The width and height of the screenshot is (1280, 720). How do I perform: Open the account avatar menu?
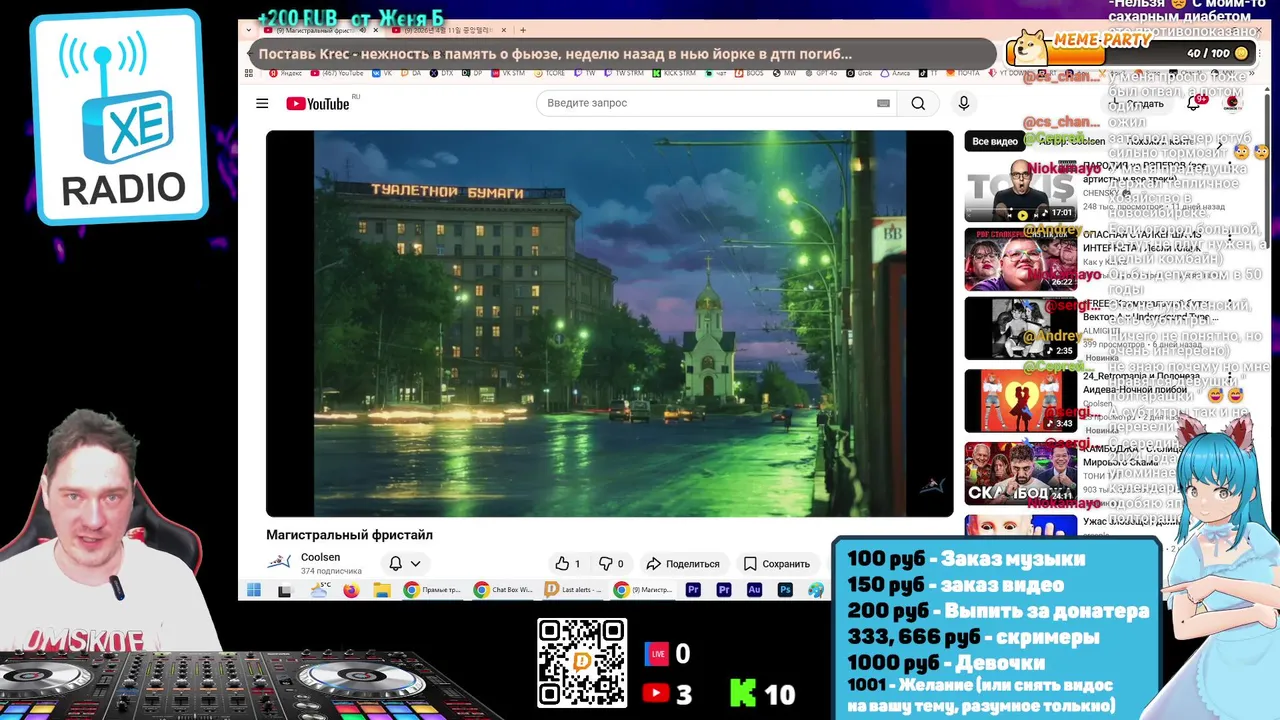click(x=1233, y=103)
